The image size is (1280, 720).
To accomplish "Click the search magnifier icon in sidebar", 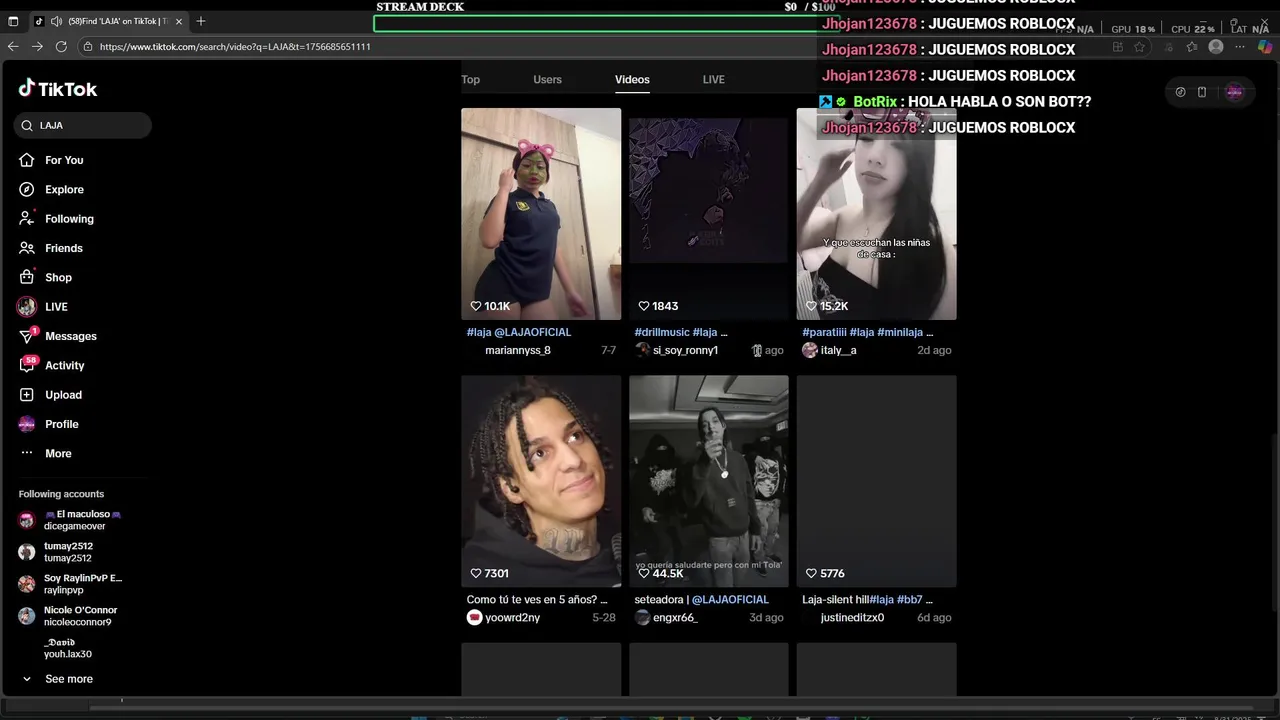I will coord(27,125).
